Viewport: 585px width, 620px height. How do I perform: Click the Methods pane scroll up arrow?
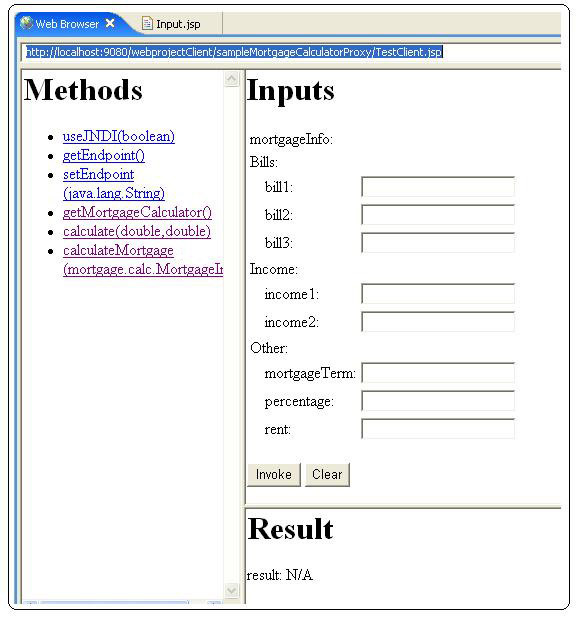point(231,79)
